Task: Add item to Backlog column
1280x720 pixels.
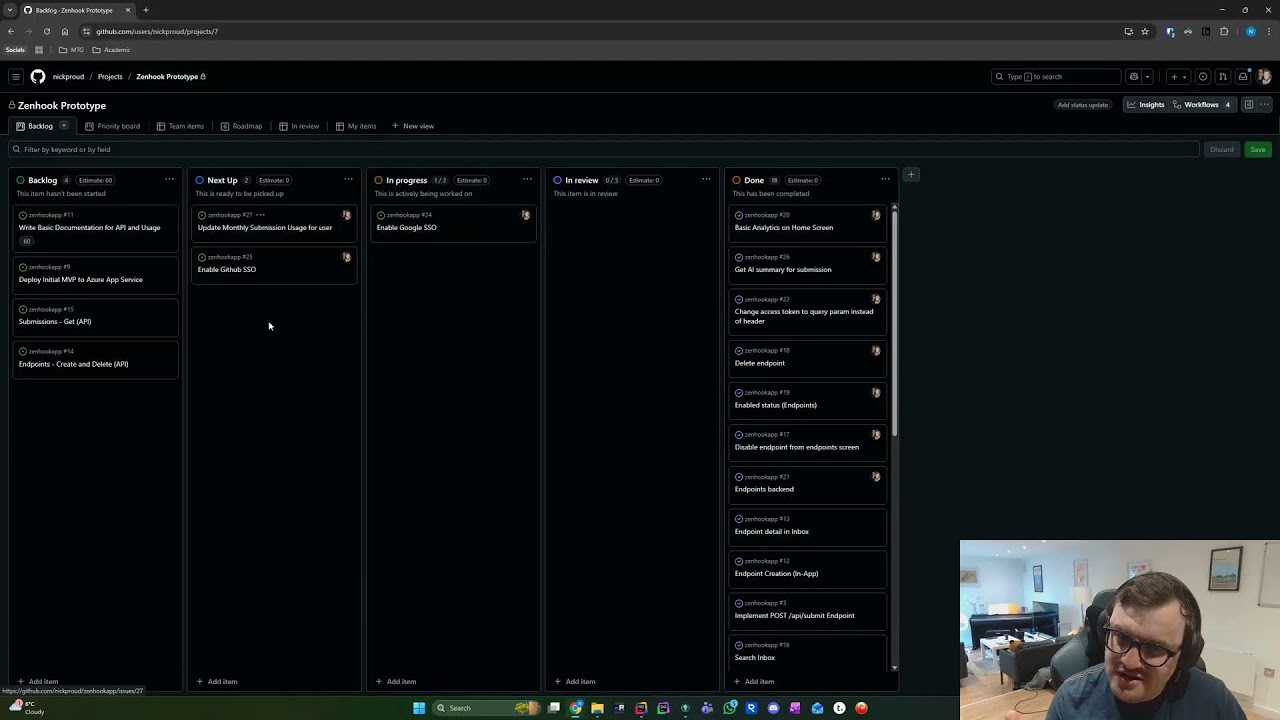Action: [38, 682]
